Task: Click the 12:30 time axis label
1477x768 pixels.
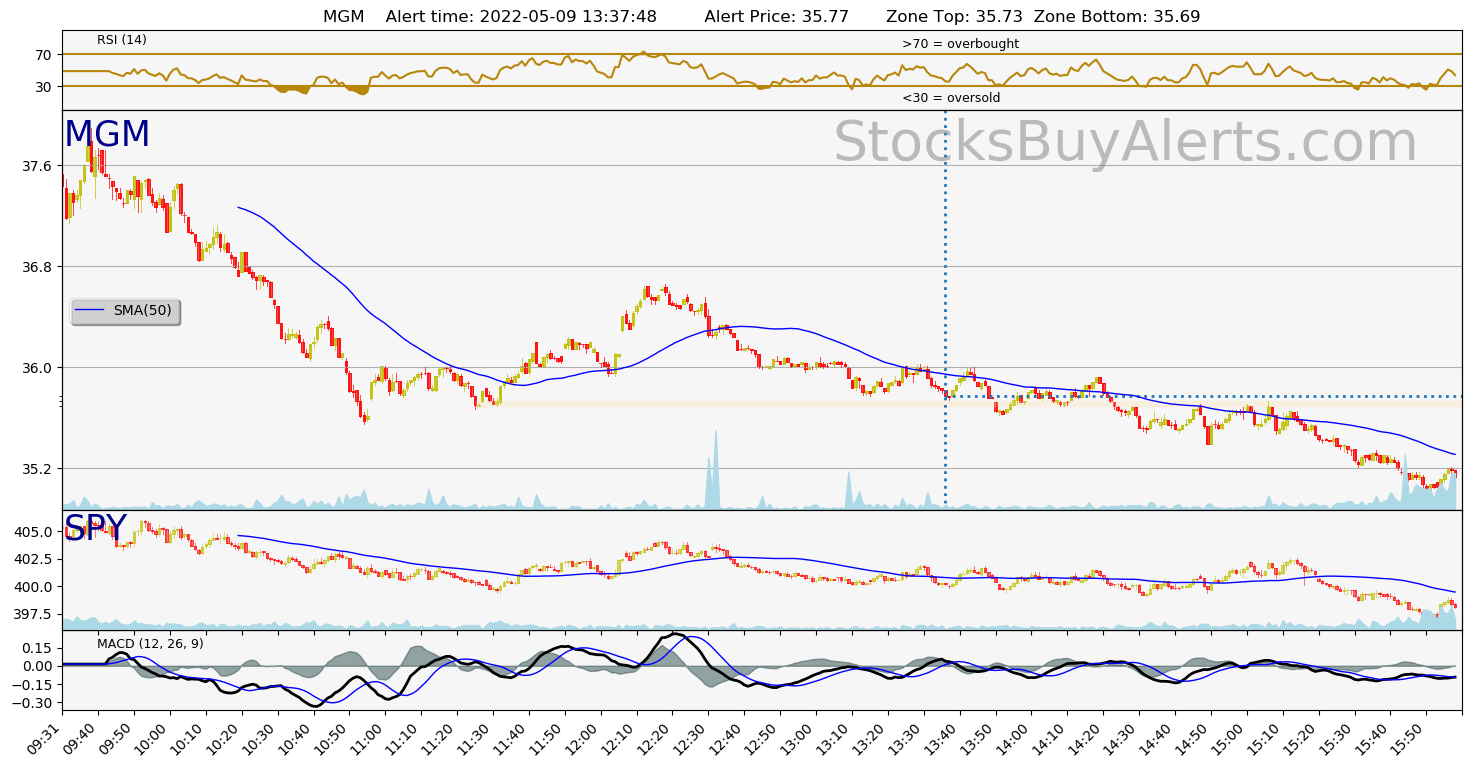Action: click(693, 738)
